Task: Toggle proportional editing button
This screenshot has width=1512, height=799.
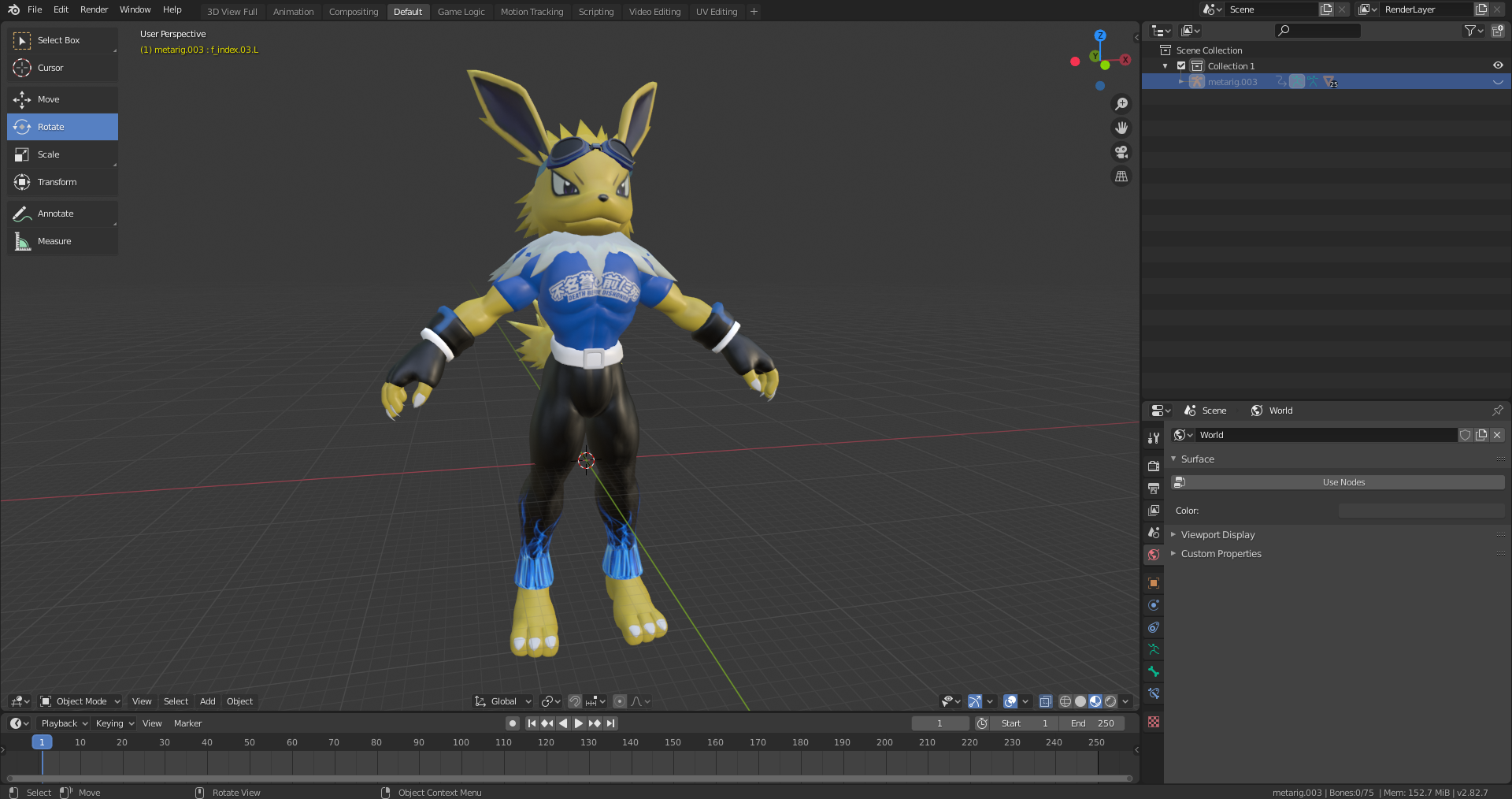Action: pyautogui.click(x=620, y=701)
